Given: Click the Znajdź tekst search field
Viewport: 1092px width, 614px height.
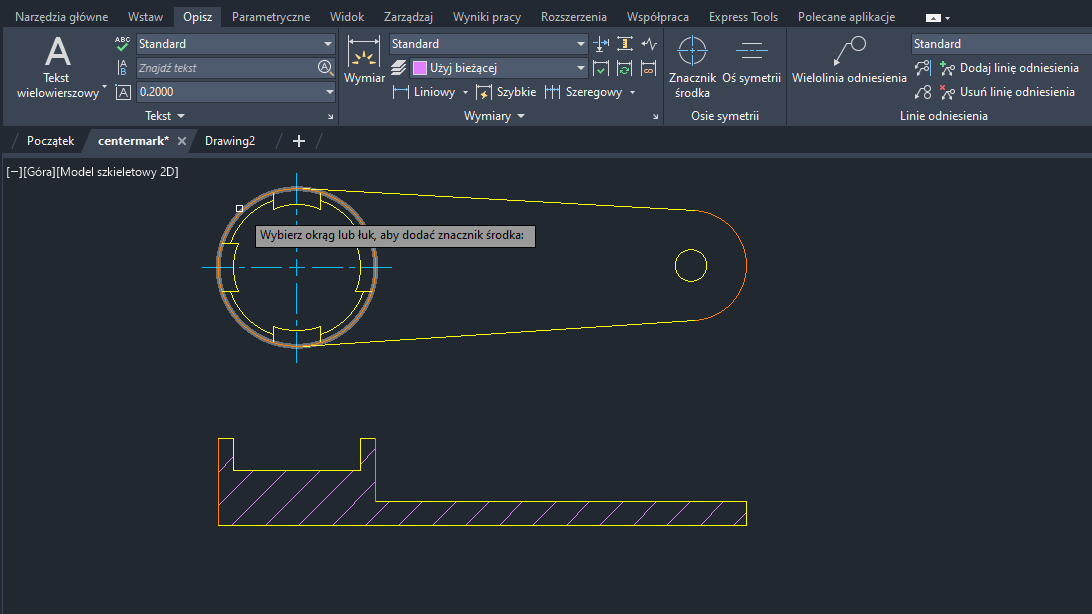Looking at the screenshot, I should [226, 68].
